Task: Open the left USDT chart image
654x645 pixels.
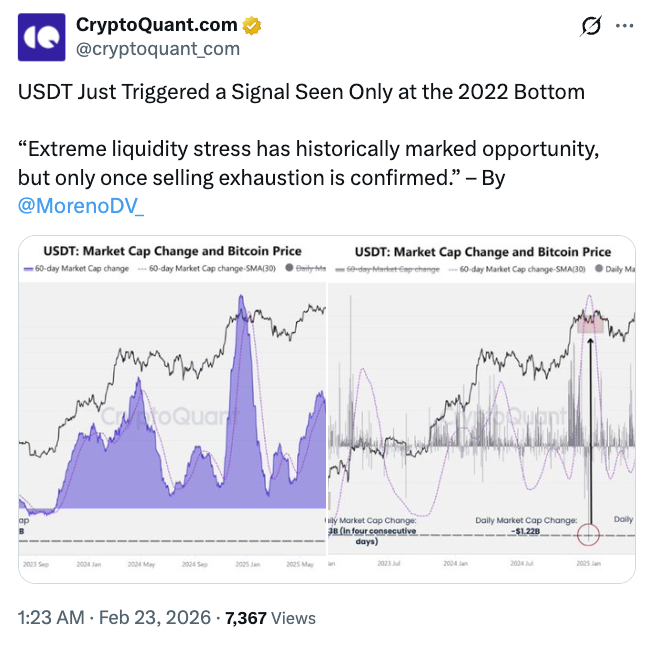Action: (x=173, y=408)
